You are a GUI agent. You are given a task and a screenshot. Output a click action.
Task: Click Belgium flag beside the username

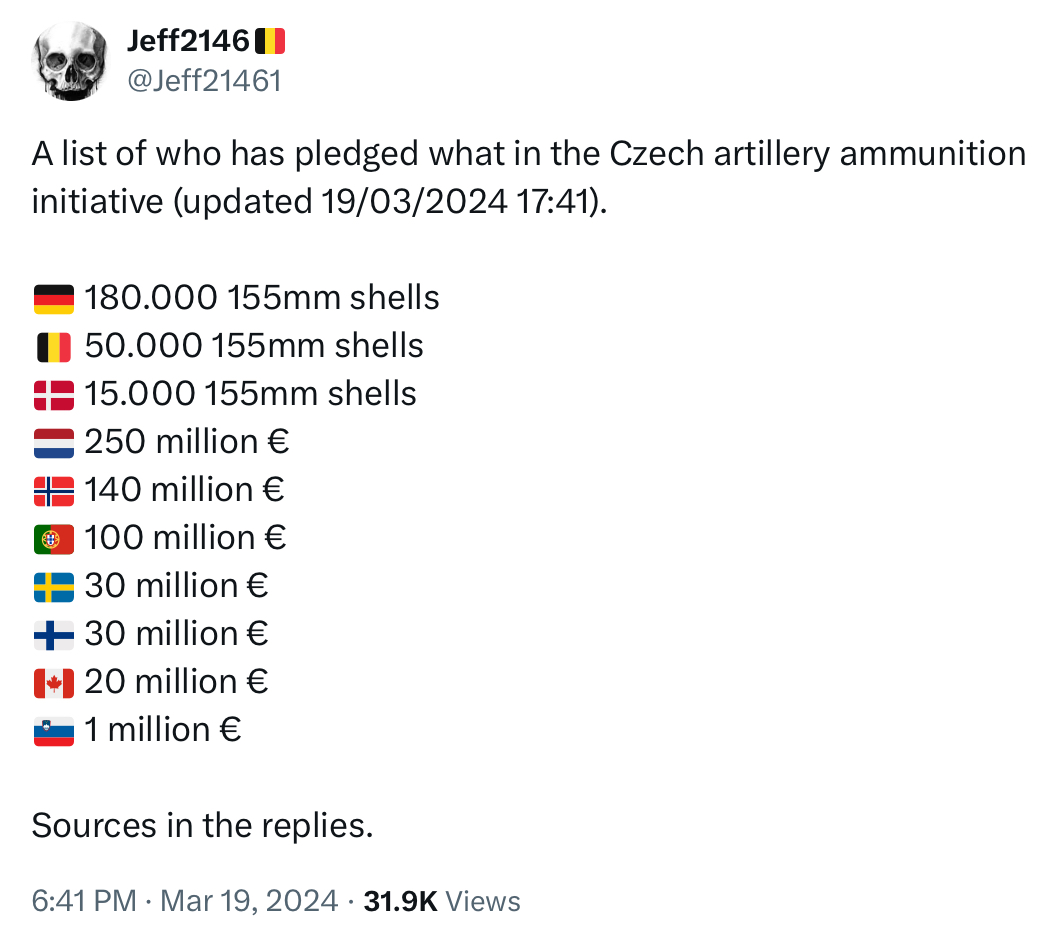(270, 41)
